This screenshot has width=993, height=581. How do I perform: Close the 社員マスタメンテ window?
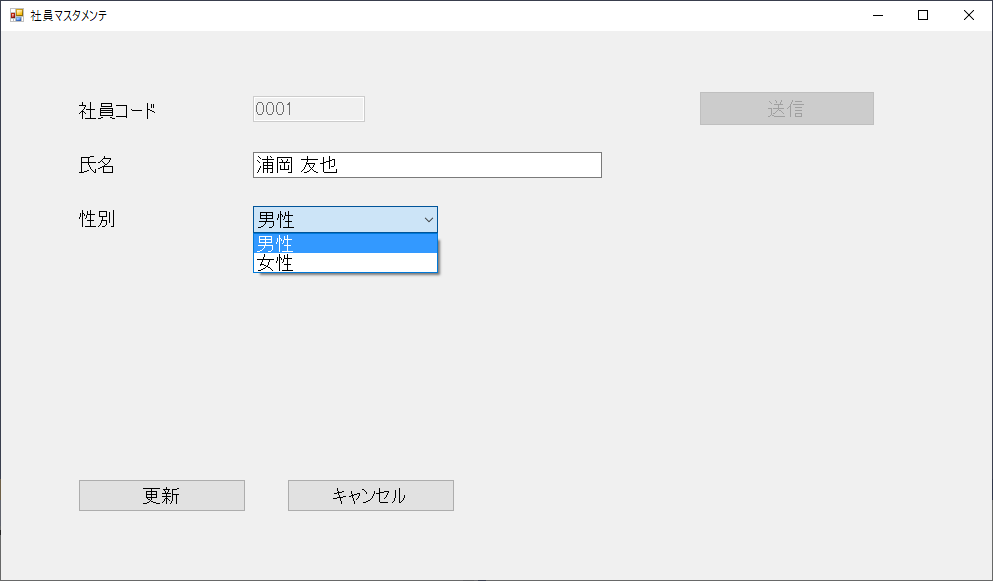(968, 15)
